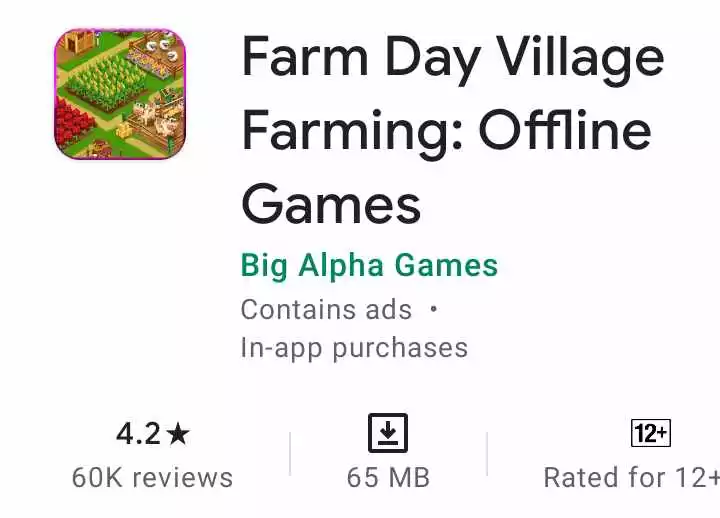This screenshot has height=518, width=720.
Task: Open the 60K reviews section
Action: tap(152, 478)
